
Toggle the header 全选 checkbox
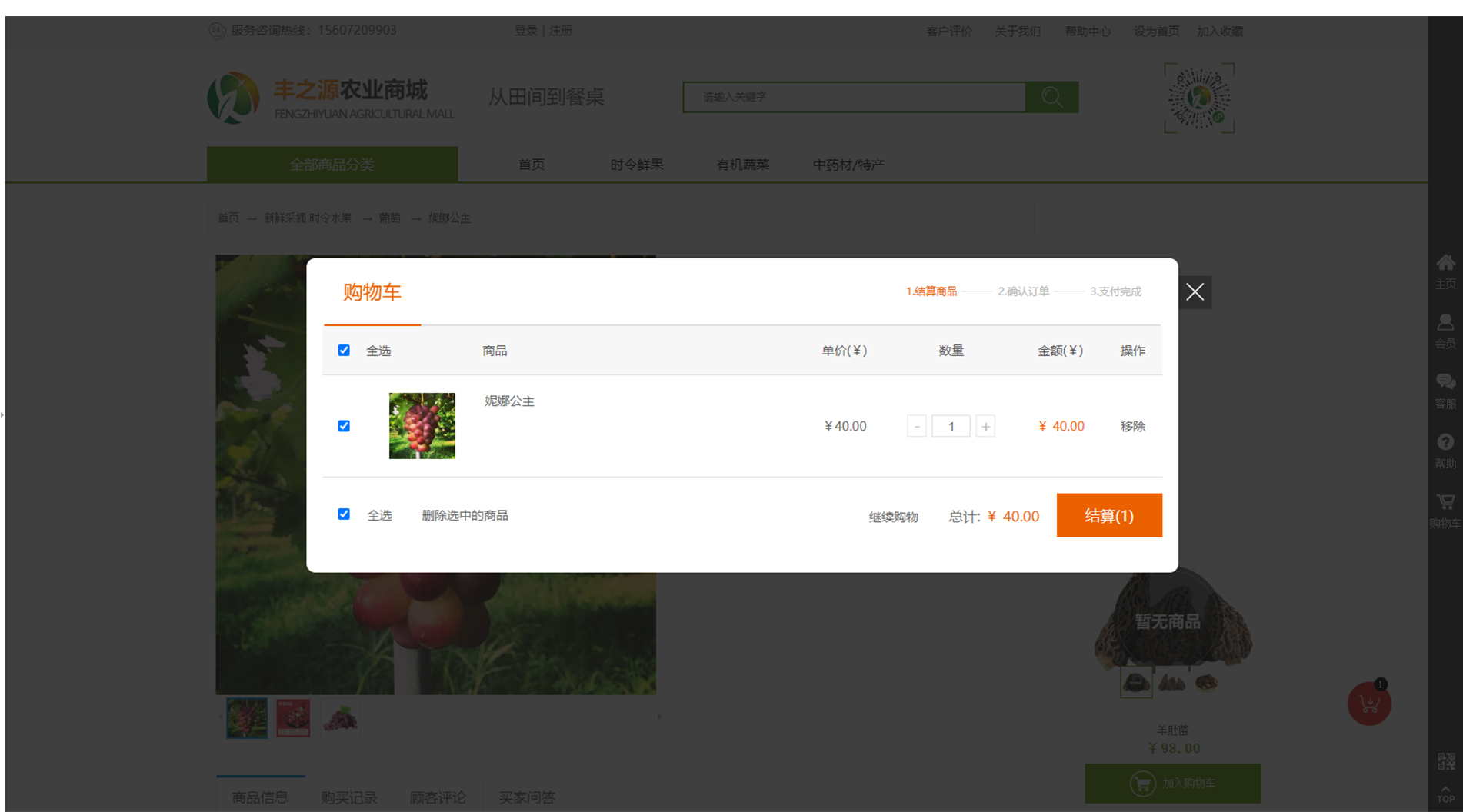click(344, 351)
